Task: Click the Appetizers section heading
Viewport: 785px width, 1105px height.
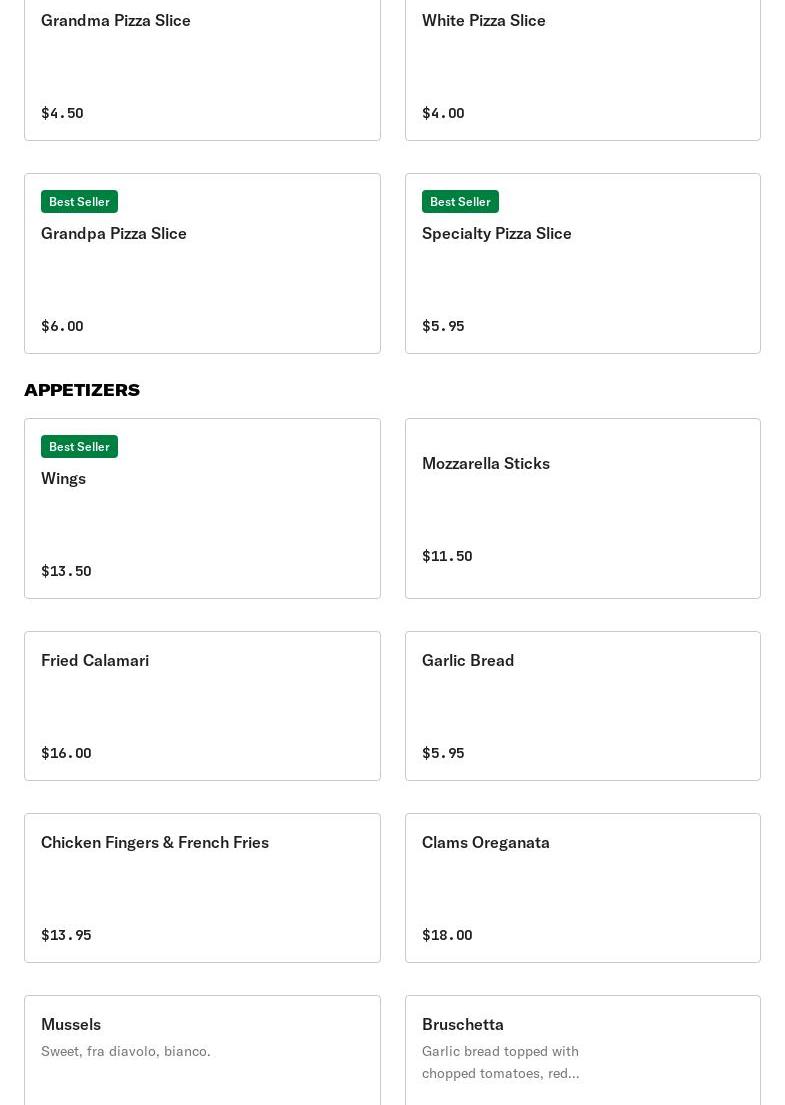Action: (x=82, y=390)
